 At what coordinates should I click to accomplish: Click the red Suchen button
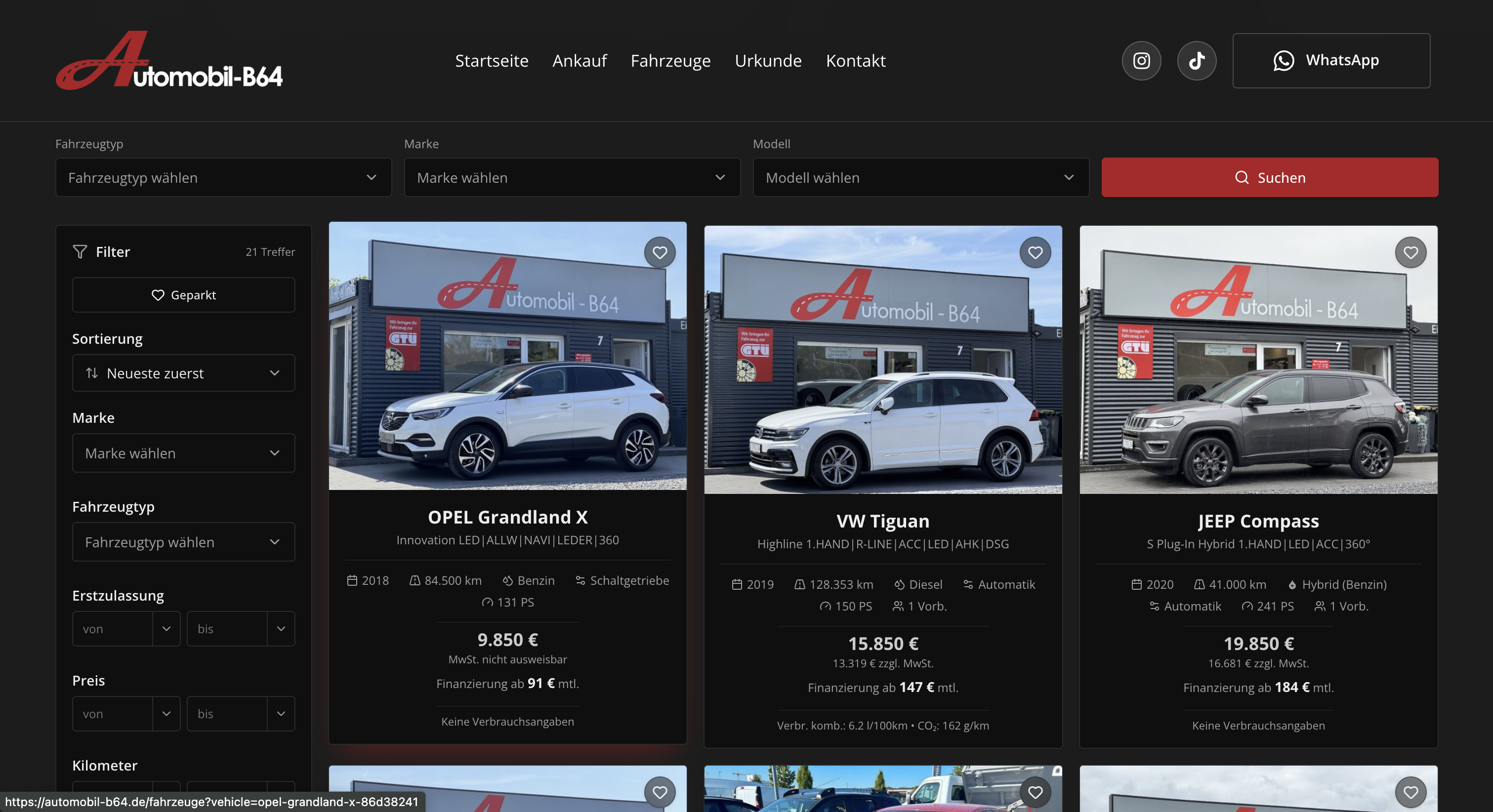[1270, 177]
